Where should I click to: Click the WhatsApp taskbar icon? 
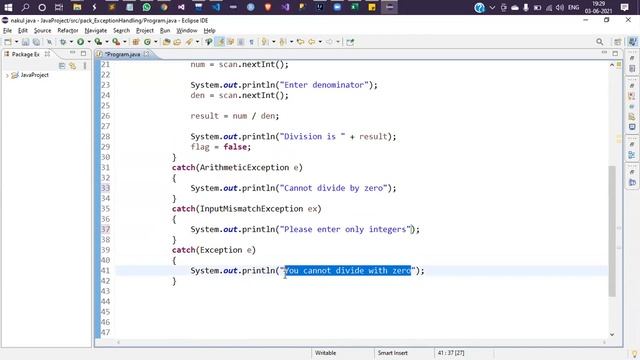pos(147,7)
